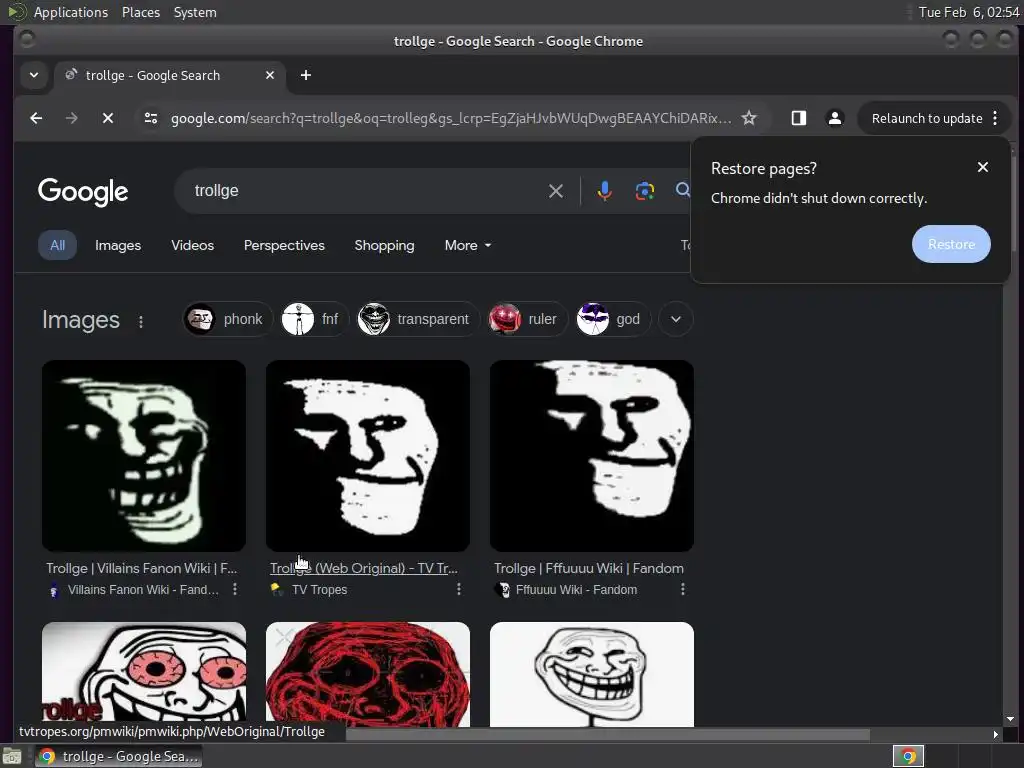Screen dimensions: 1024x768
Task: Open the TV Tropes trollge thumbnail
Action: 368,456
